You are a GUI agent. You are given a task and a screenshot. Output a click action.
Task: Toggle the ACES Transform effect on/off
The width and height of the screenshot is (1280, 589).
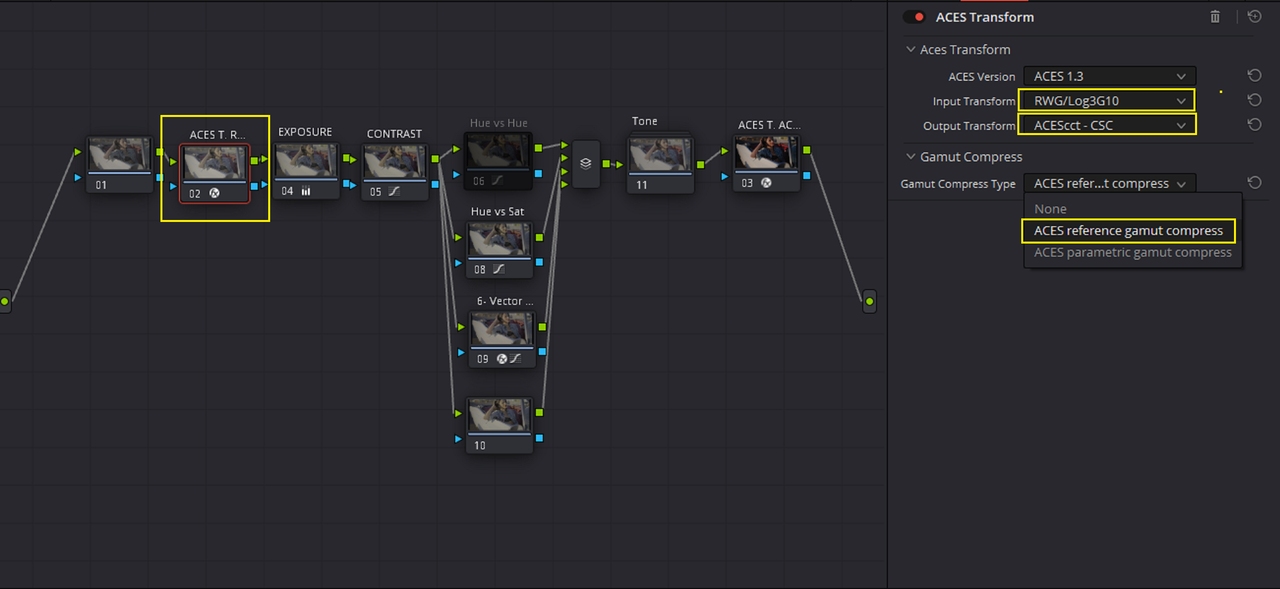(914, 17)
